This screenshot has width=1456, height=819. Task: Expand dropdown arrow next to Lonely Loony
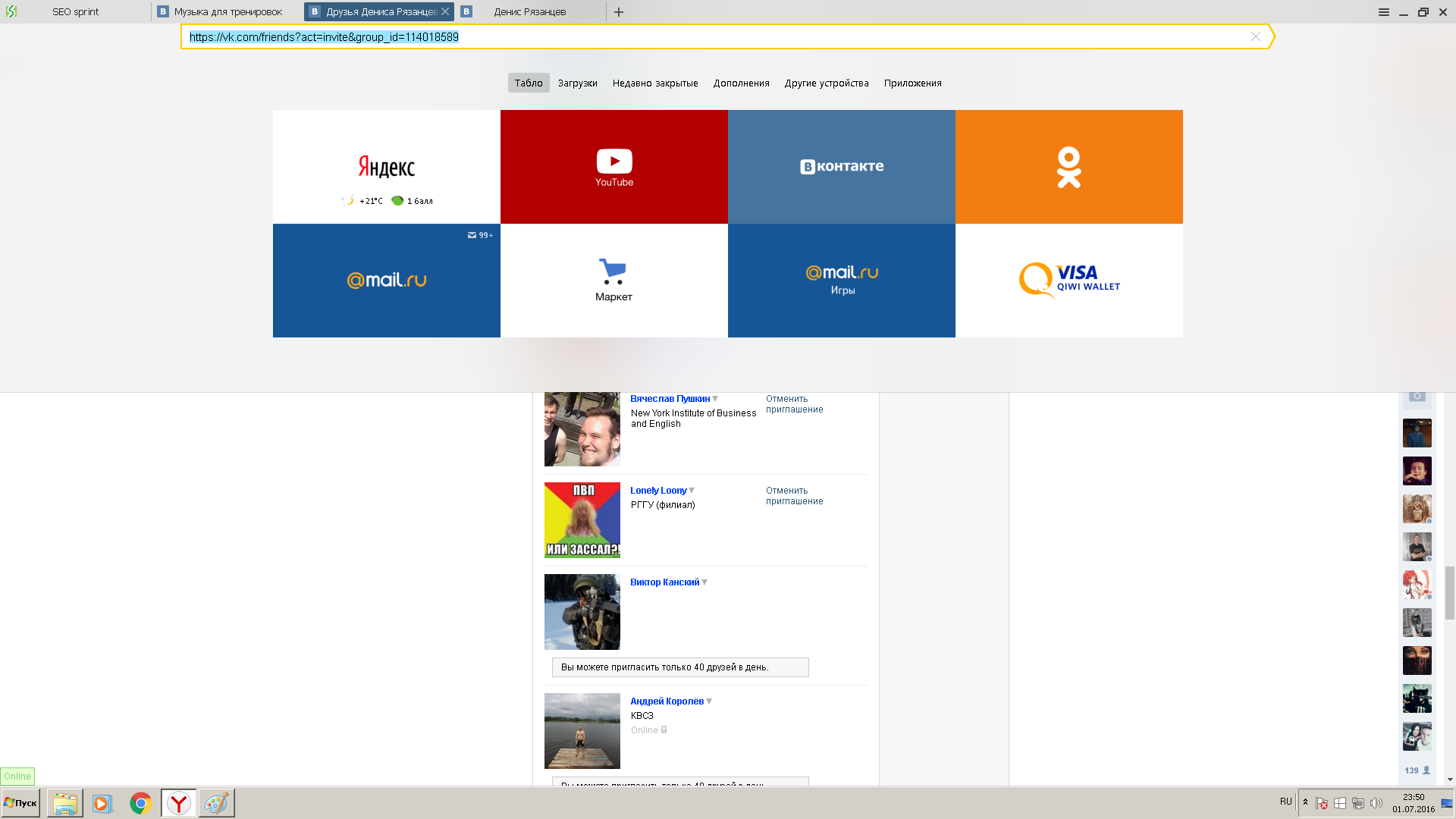click(x=692, y=491)
